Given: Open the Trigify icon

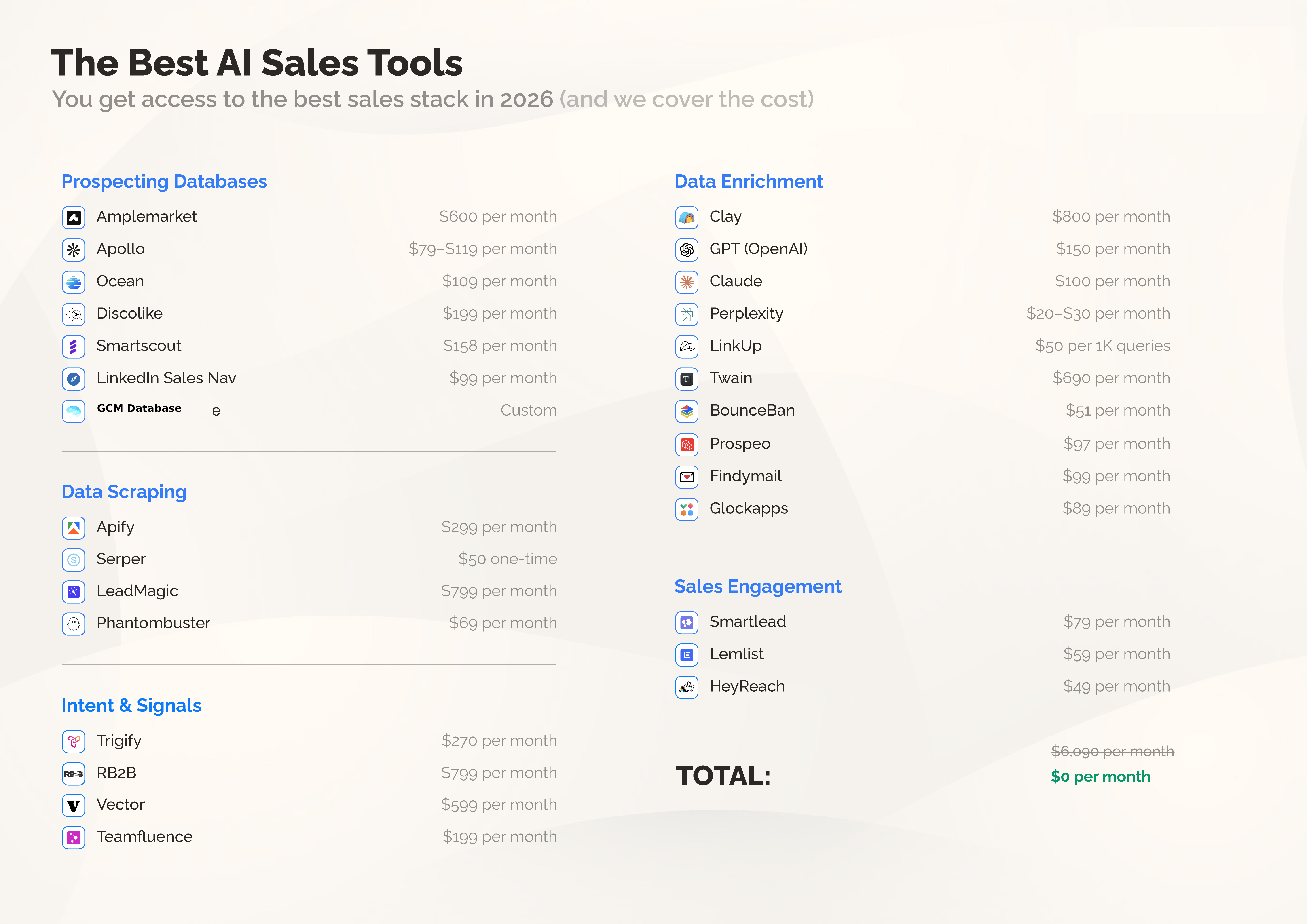Looking at the screenshot, I should pyautogui.click(x=73, y=741).
